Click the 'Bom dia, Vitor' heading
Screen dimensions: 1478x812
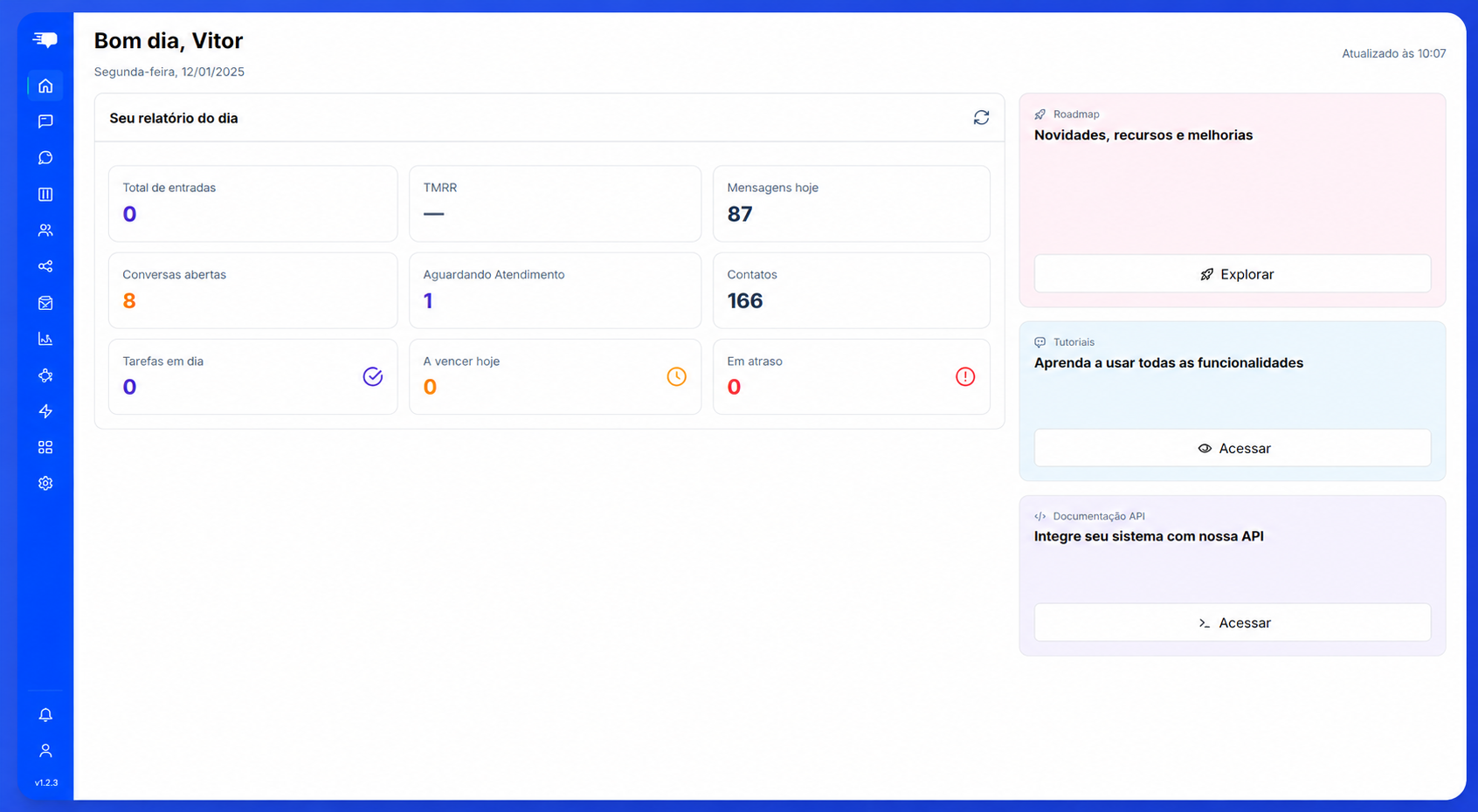click(169, 40)
